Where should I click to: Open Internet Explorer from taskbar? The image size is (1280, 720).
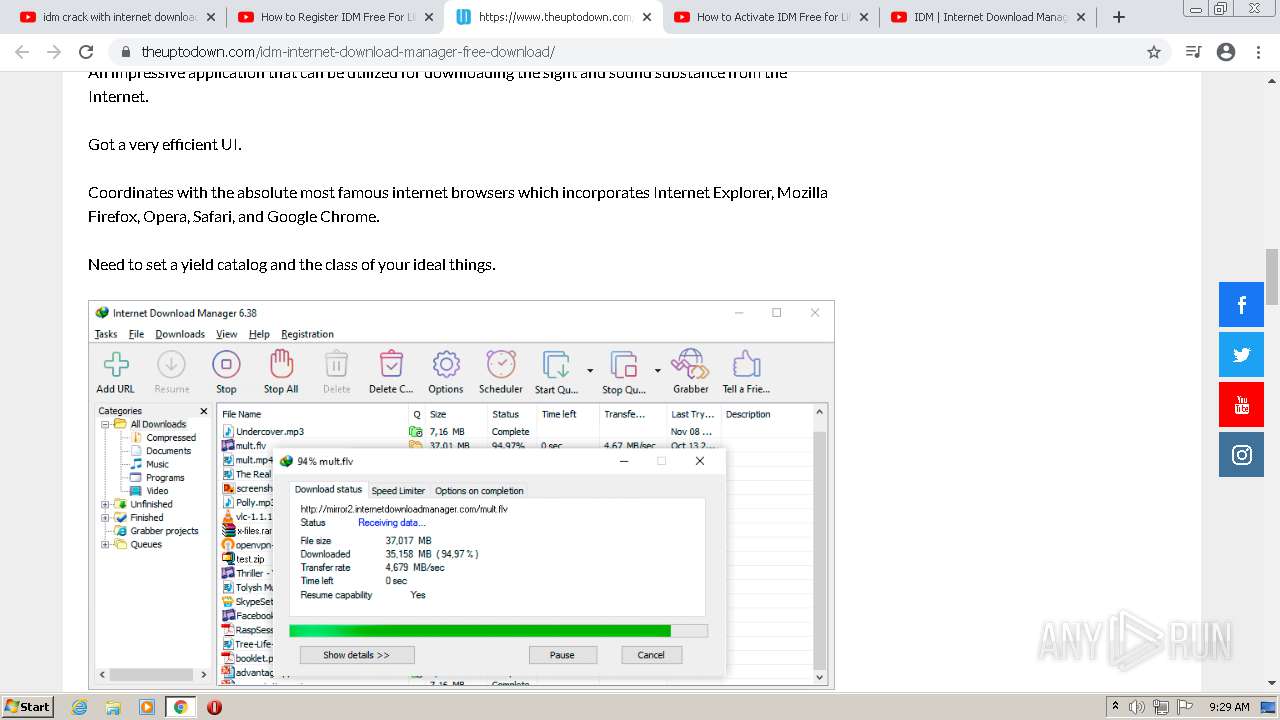pos(80,707)
